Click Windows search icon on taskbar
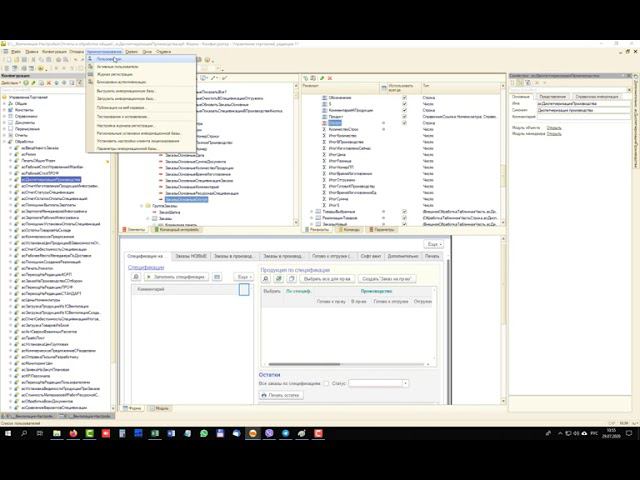 click(x=24, y=433)
